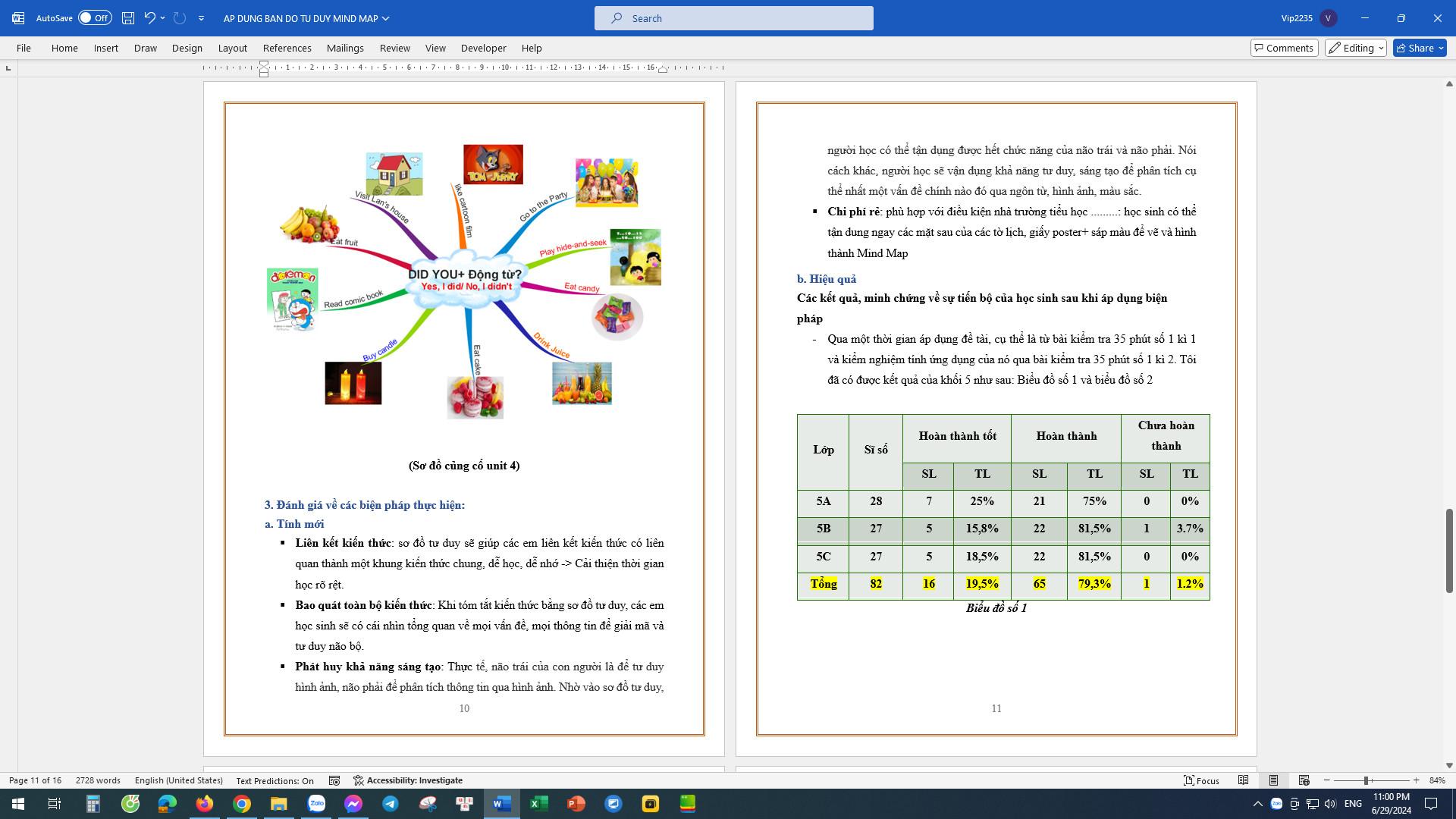
Task: Click Page 11 of 16 in status bar
Action: click(x=35, y=780)
